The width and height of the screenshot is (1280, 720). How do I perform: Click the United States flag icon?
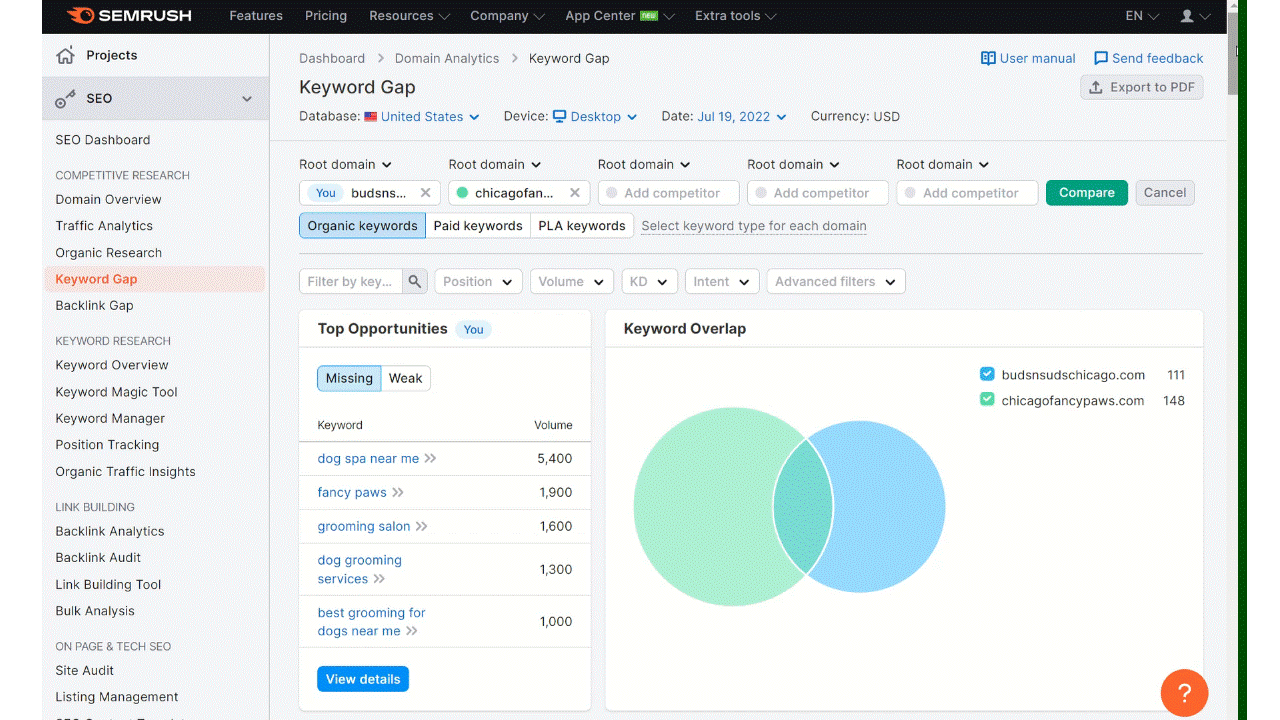pyautogui.click(x=371, y=117)
